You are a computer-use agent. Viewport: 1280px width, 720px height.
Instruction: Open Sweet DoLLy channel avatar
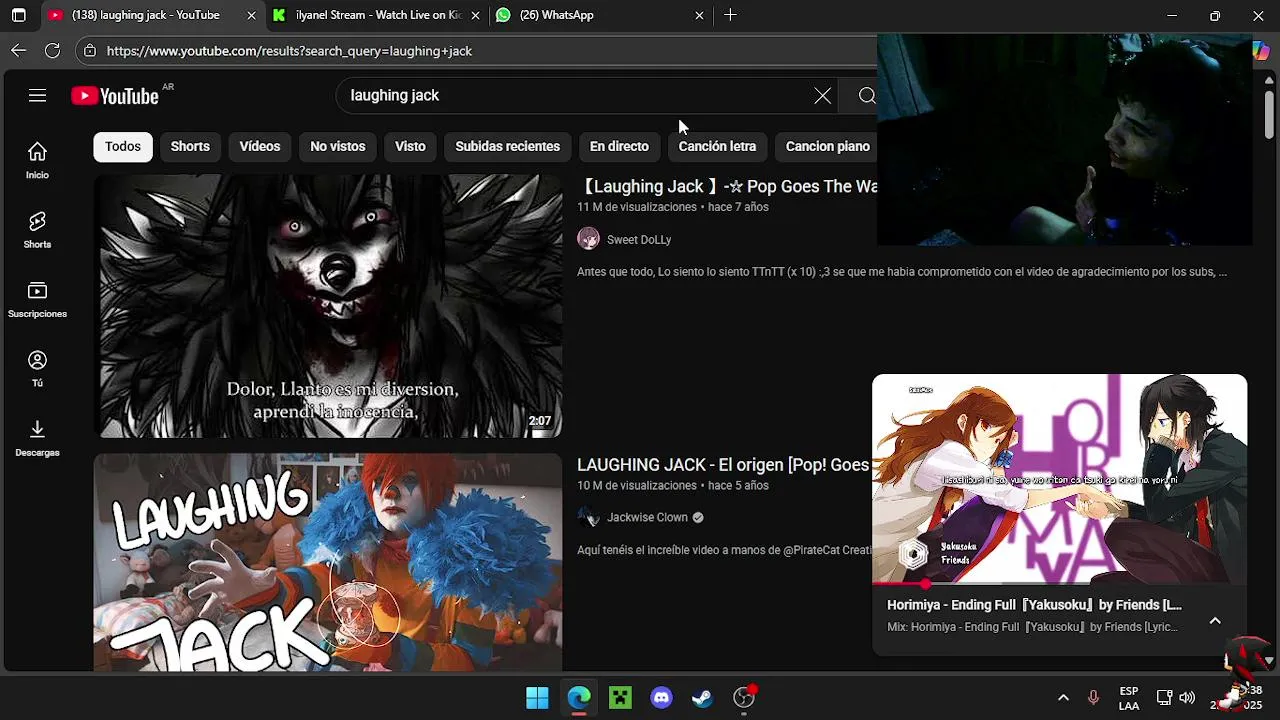click(x=588, y=239)
